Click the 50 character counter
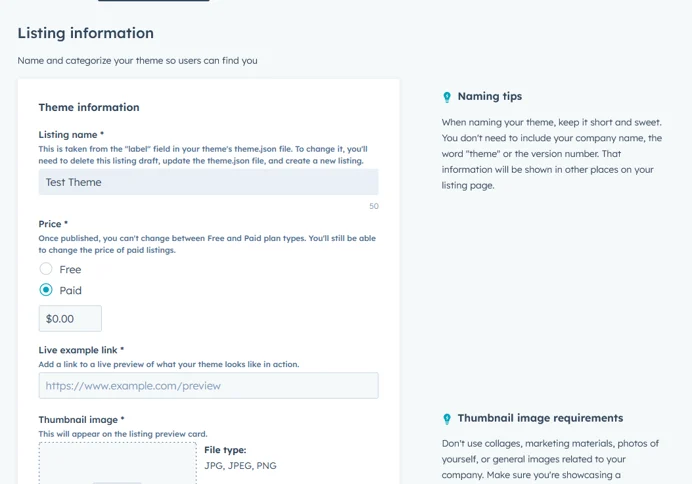This screenshot has height=484, width=692. [x=374, y=206]
